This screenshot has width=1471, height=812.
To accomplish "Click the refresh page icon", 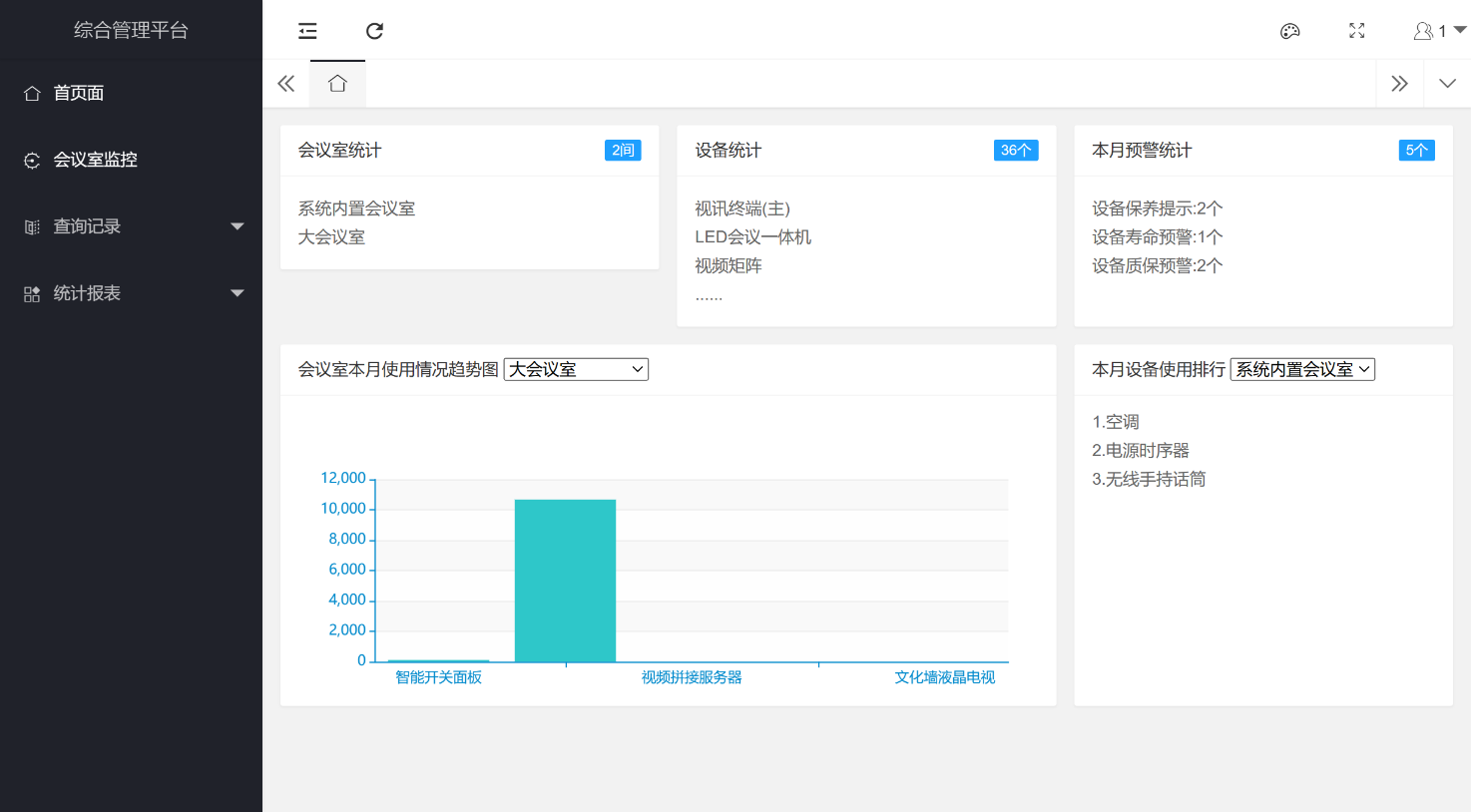I will (x=374, y=31).
